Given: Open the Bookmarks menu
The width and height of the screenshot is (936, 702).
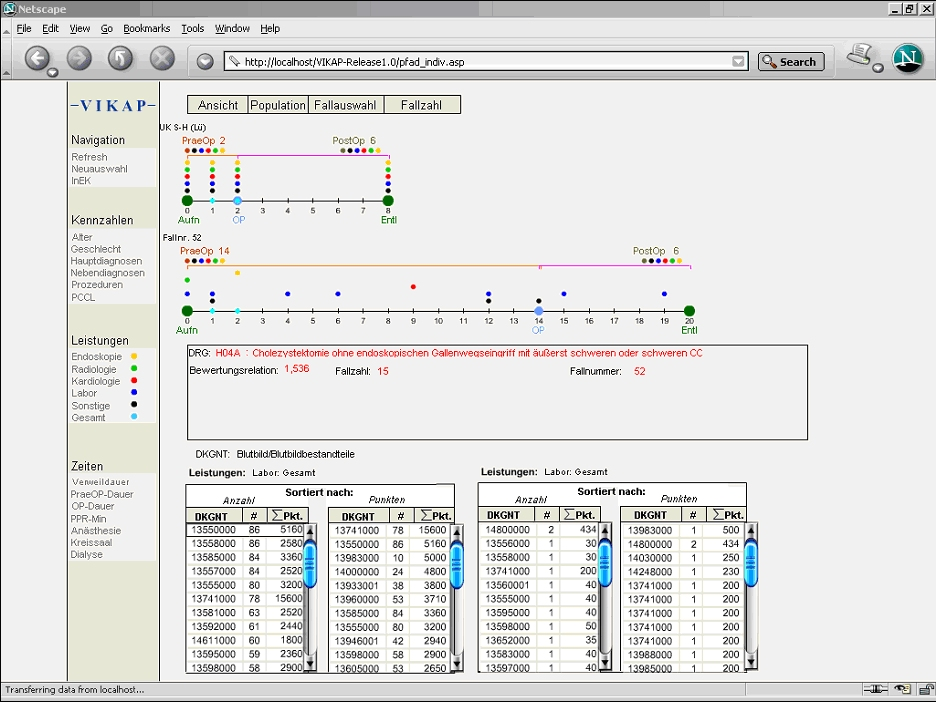Looking at the screenshot, I should click(x=146, y=29).
